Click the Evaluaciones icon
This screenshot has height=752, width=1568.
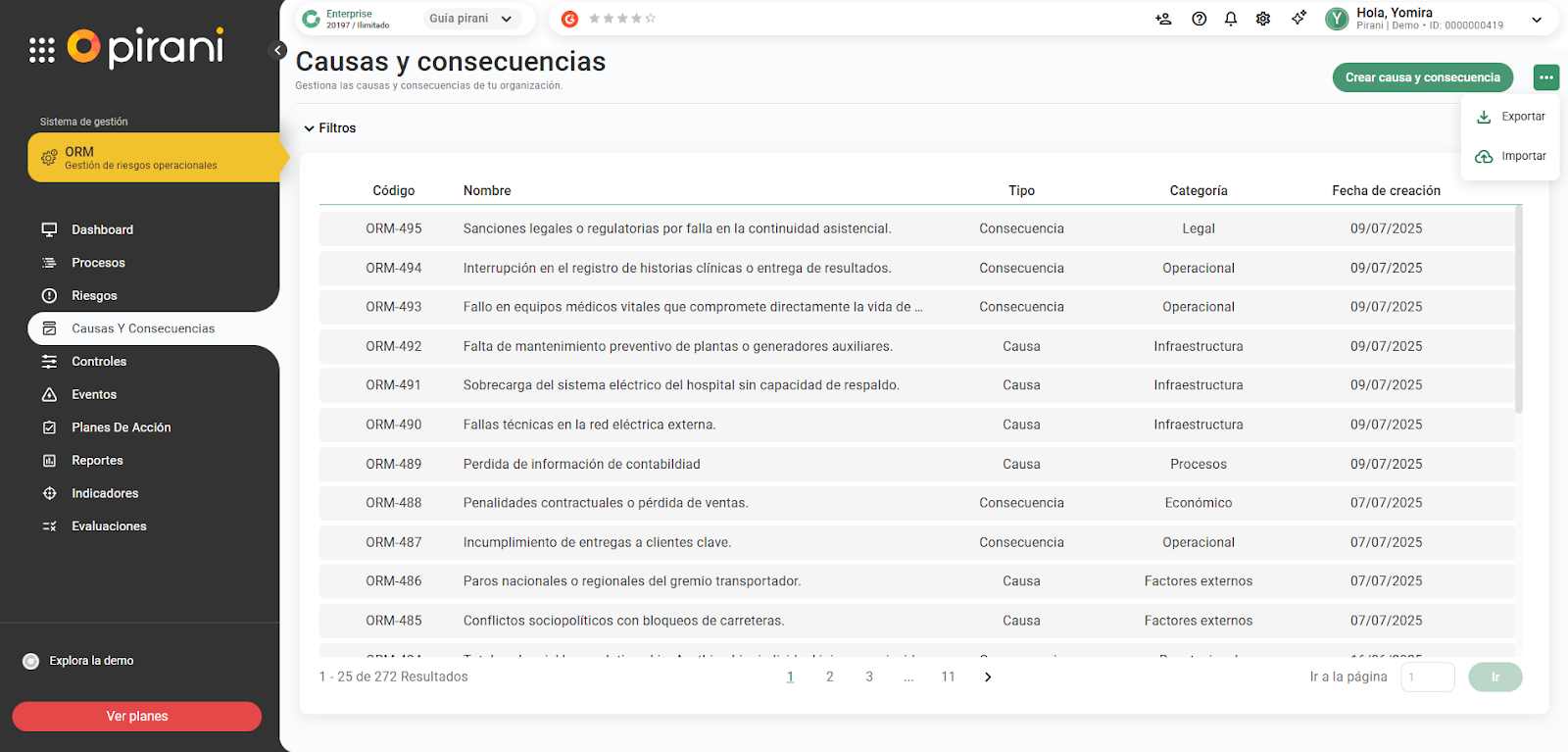pos(49,526)
